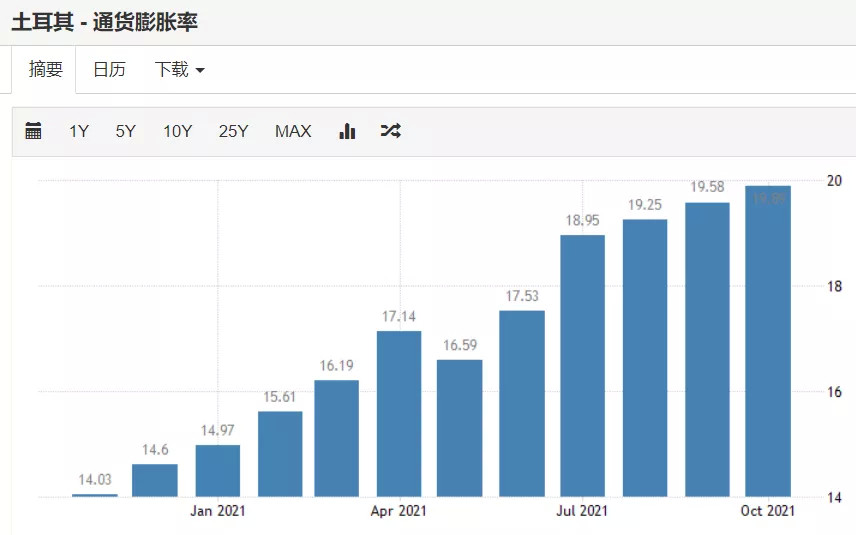Viewport: 856px width, 535px height.
Task: Show the MAX historical range
Action: 293,131
